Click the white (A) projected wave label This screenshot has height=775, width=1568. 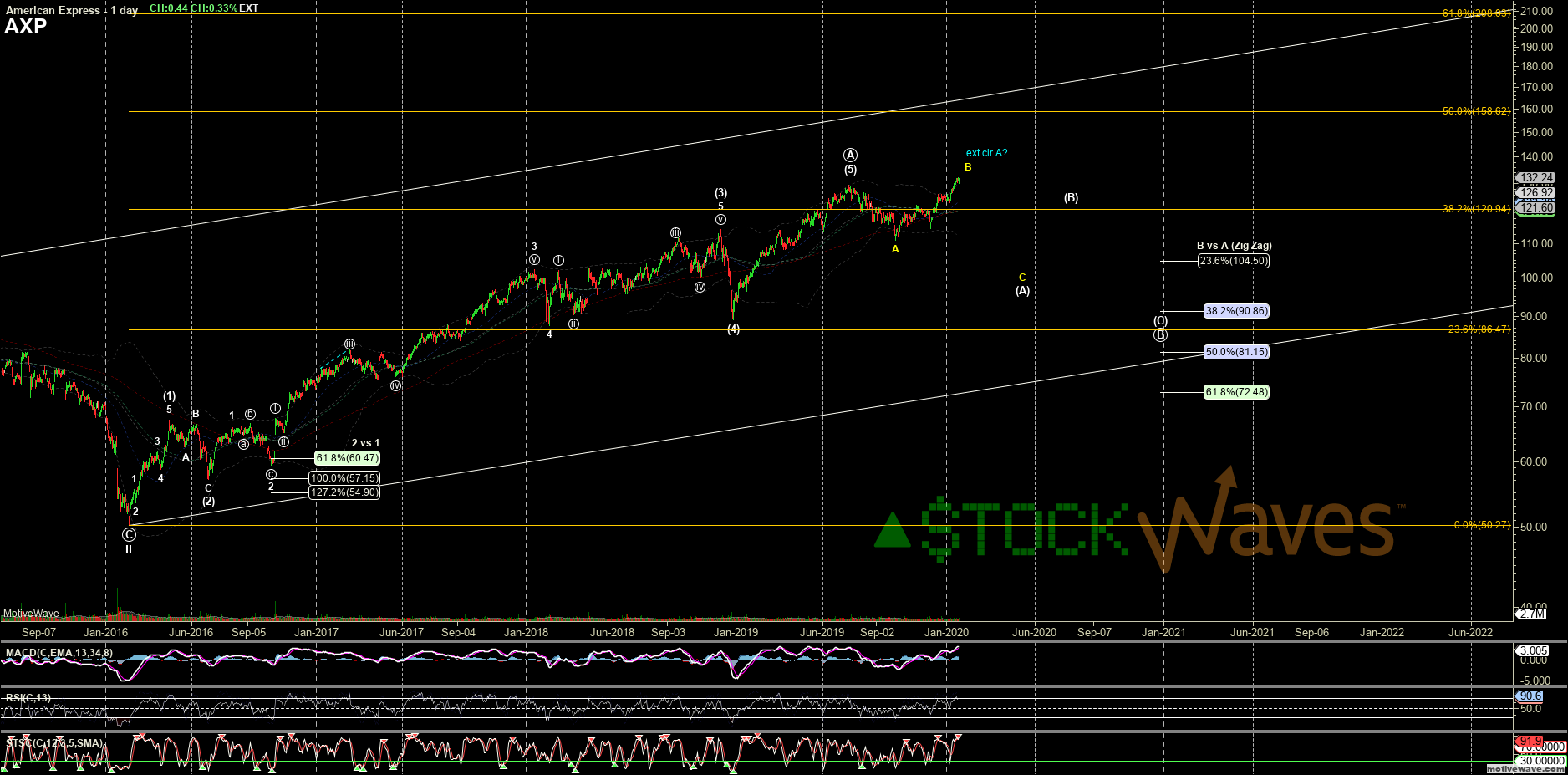point(1022,291)
